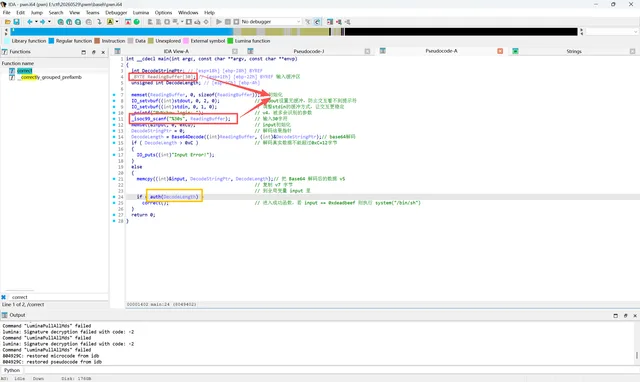The width and height of the screenshot is (640, 382).
Task: Click the red-framed graph icon
Action: (x=128, y=22)
